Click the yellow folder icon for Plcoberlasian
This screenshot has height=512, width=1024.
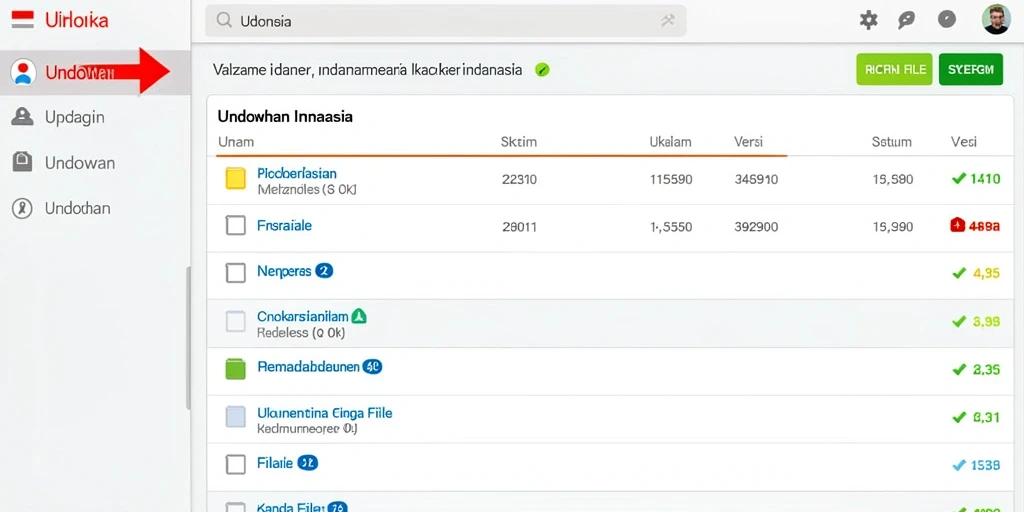tap(235, 179)
